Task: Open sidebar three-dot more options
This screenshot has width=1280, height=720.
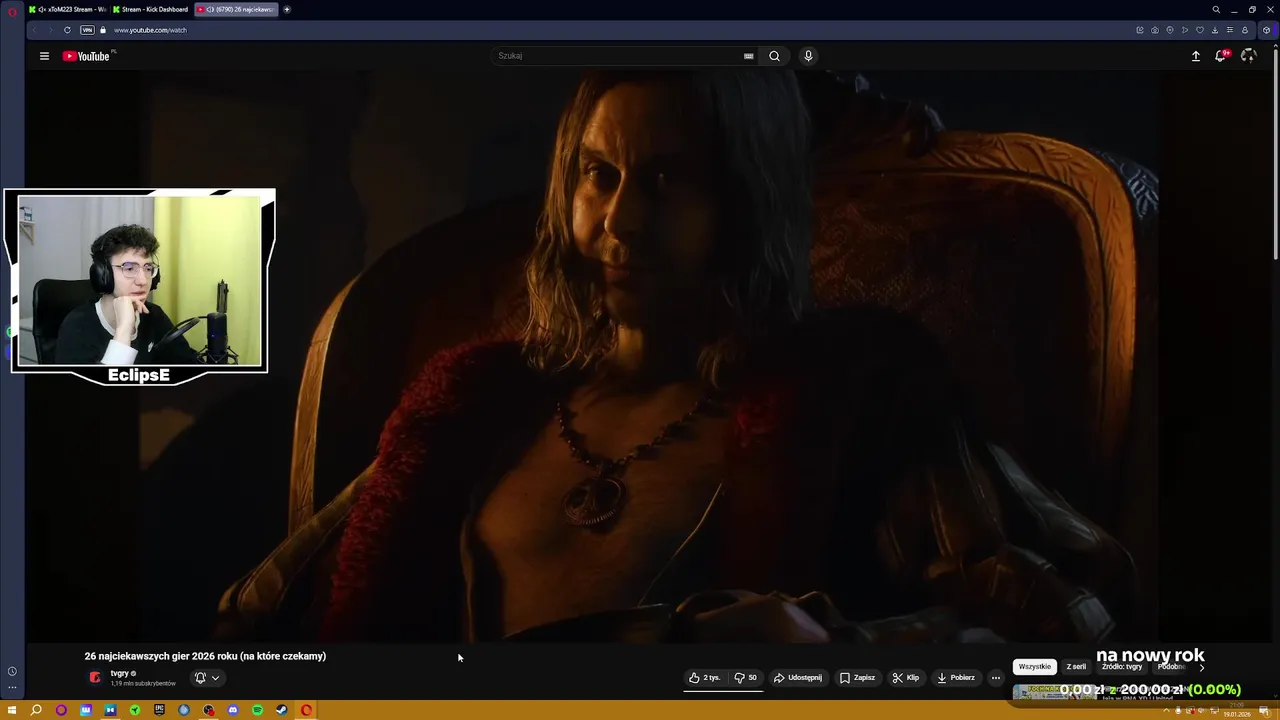Action: tap(12, 687)
